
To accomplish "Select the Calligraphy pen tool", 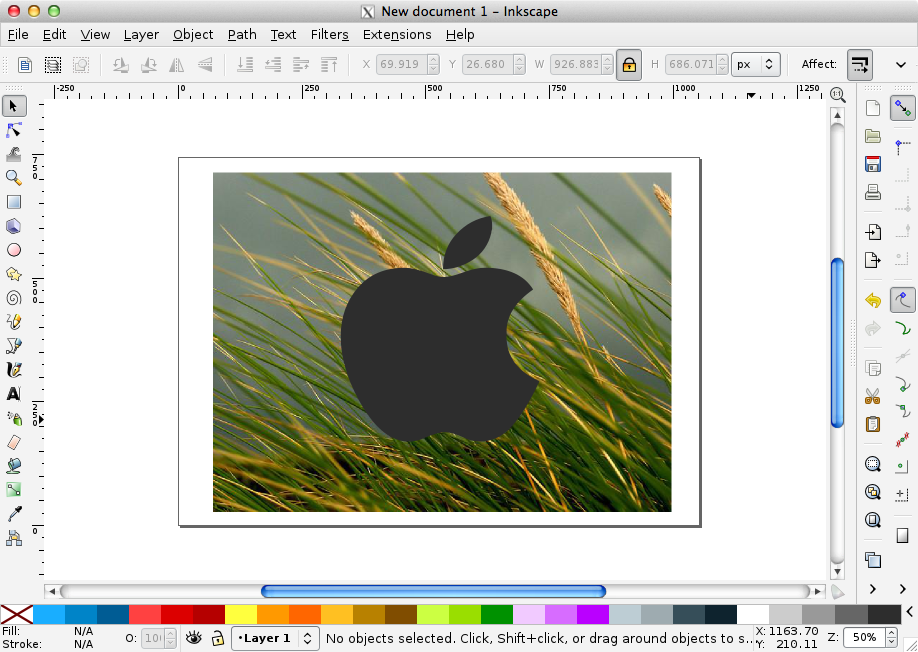I will (x=14, y=370).
